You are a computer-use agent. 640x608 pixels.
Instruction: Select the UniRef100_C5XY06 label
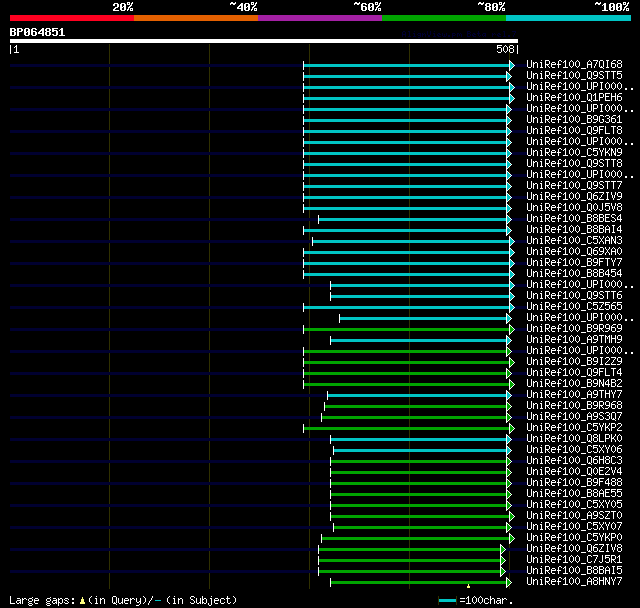(x=574, y=450)
